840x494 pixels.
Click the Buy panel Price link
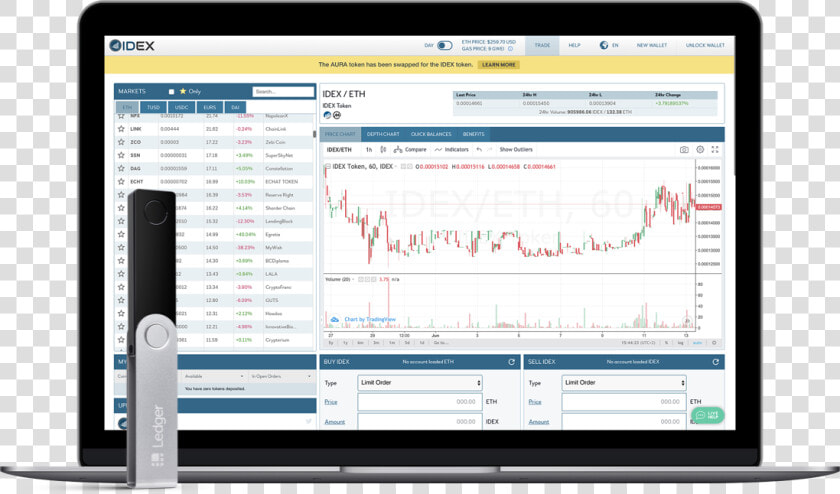(331, 402)
